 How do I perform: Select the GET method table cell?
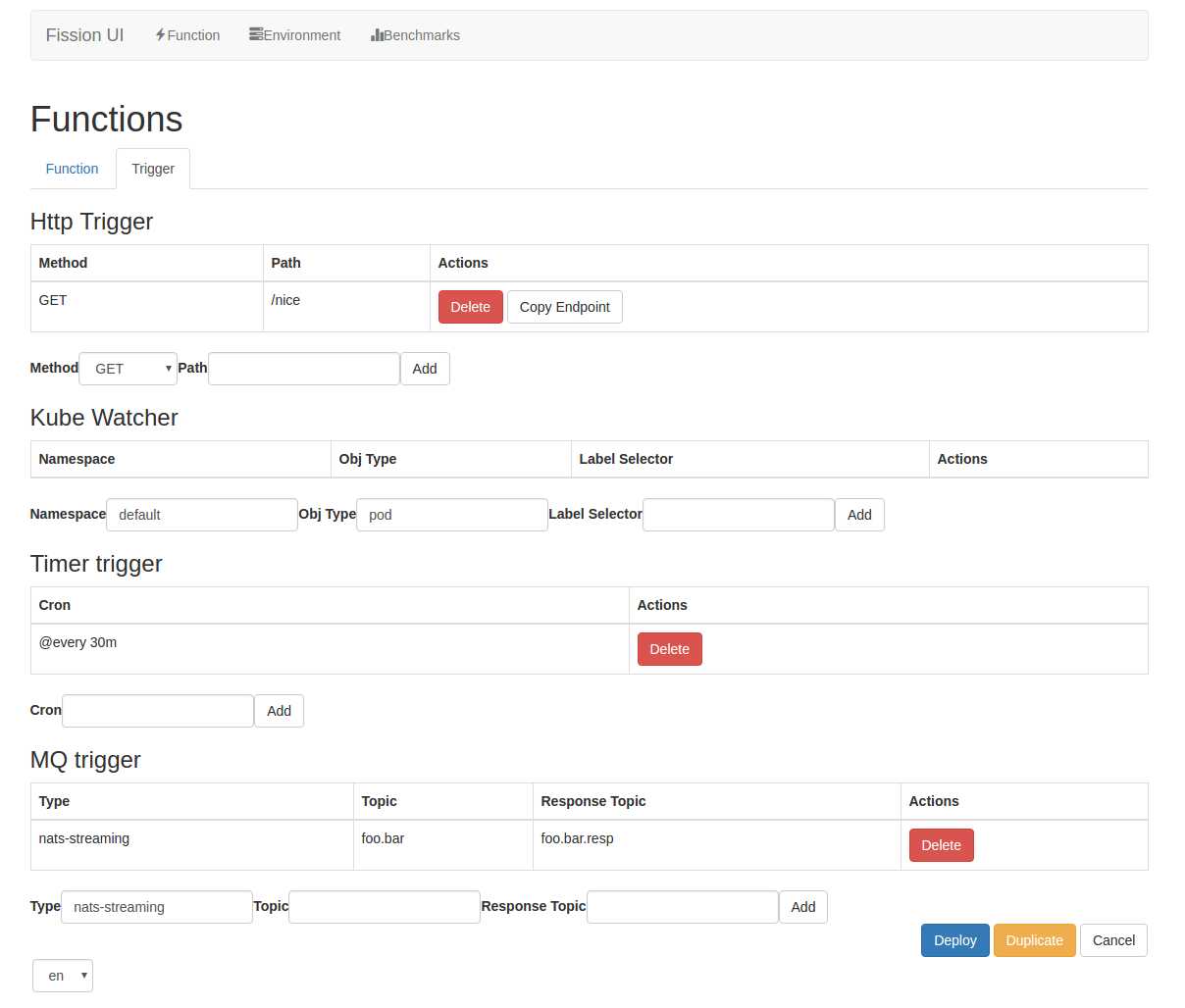[147, 307]
